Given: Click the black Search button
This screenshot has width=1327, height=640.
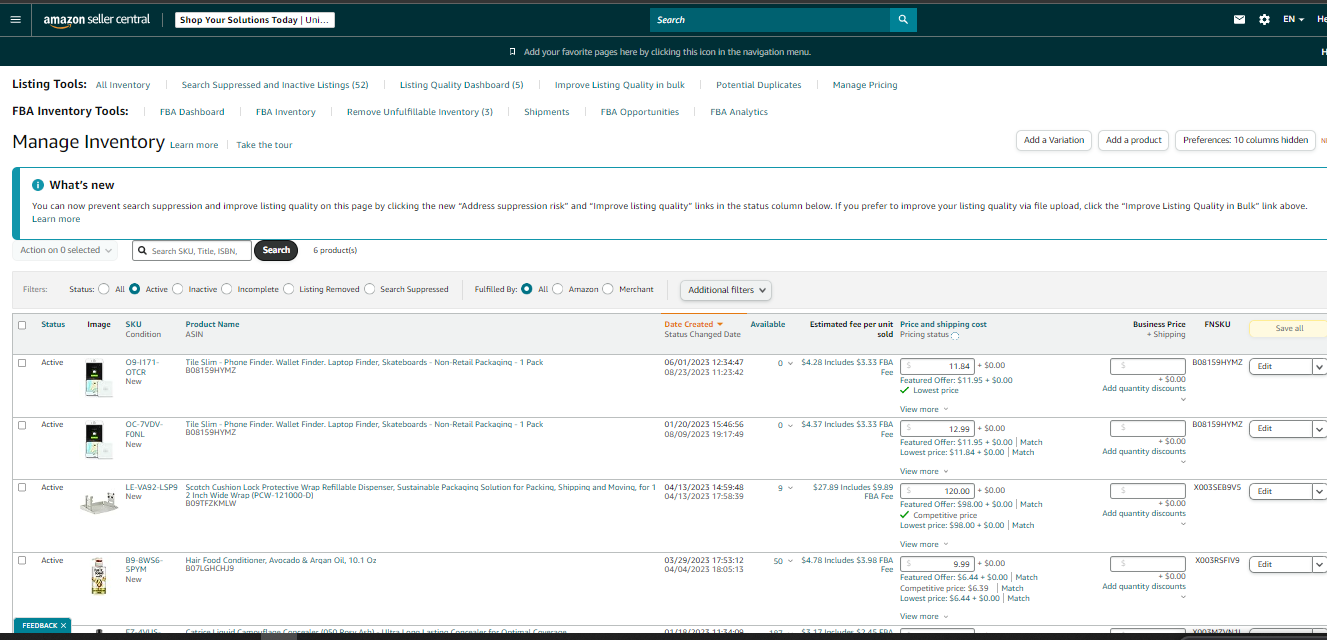Looking at the screenshot, I should 276,250.
